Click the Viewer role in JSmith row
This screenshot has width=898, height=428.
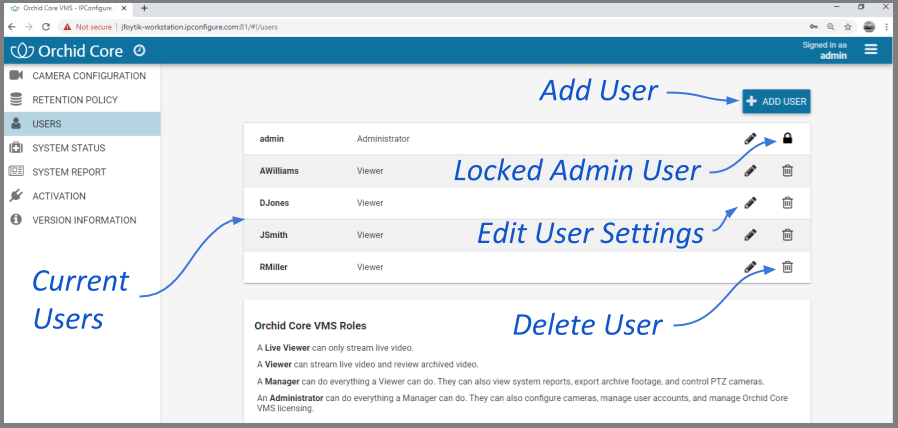(x=370, y=235)
